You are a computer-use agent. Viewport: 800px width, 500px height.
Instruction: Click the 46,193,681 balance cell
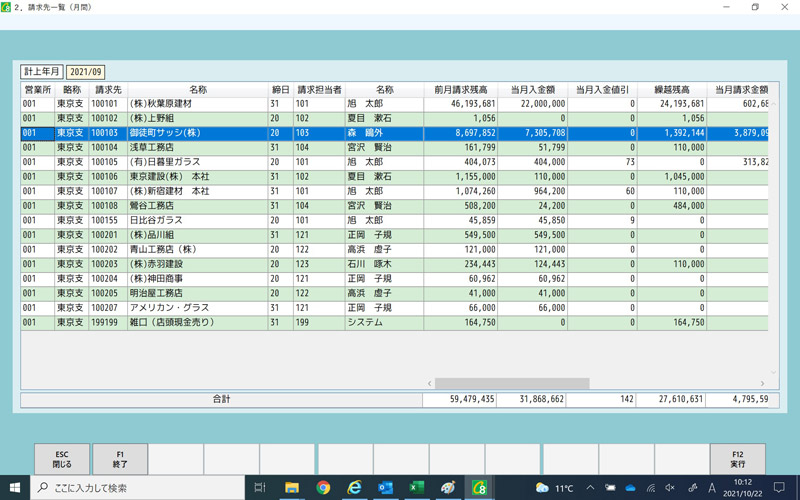pos(461,104)
